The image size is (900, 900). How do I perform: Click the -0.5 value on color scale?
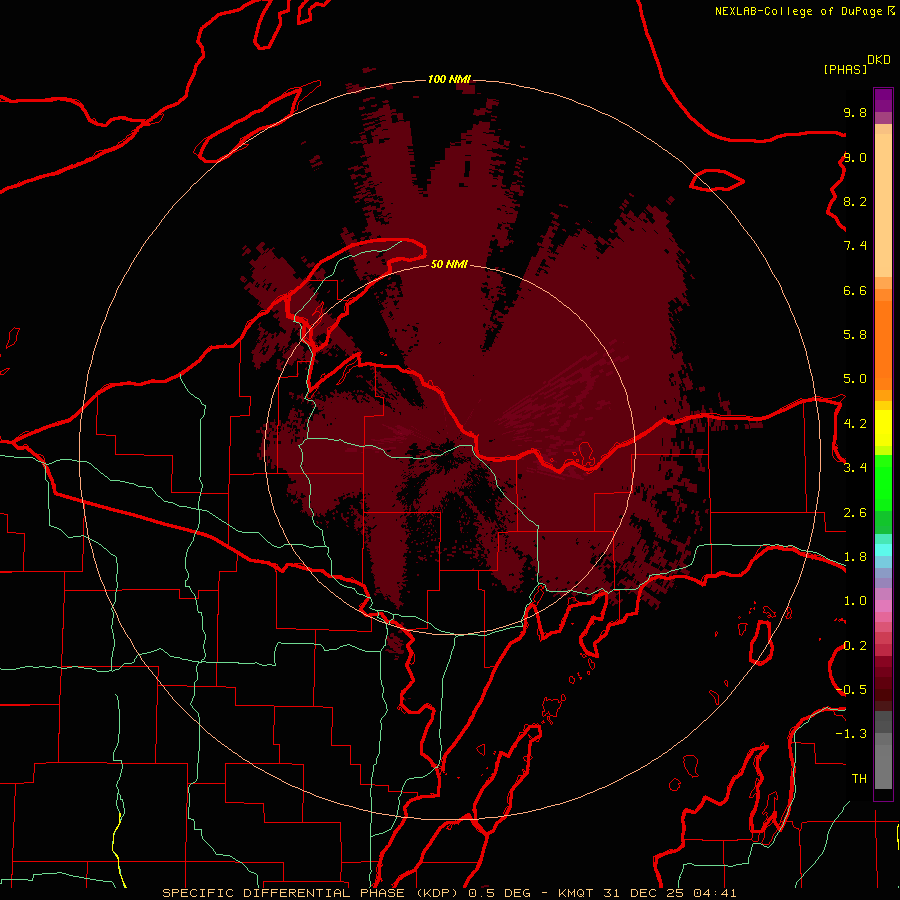click(851, 690)
